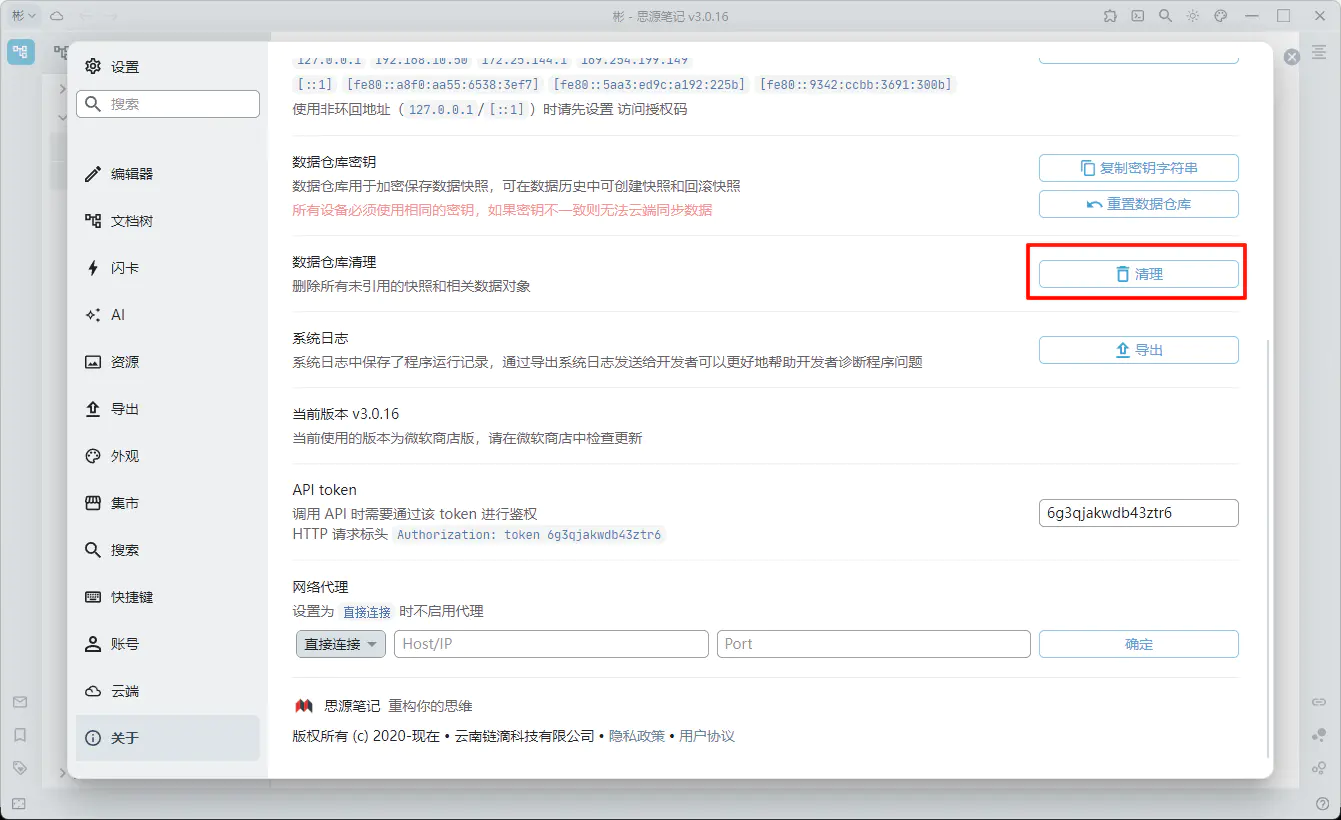This screenshot has height=820, width=1341.
Task: Open the outline icon in right dock
Action: click(x=1320, y=52)
